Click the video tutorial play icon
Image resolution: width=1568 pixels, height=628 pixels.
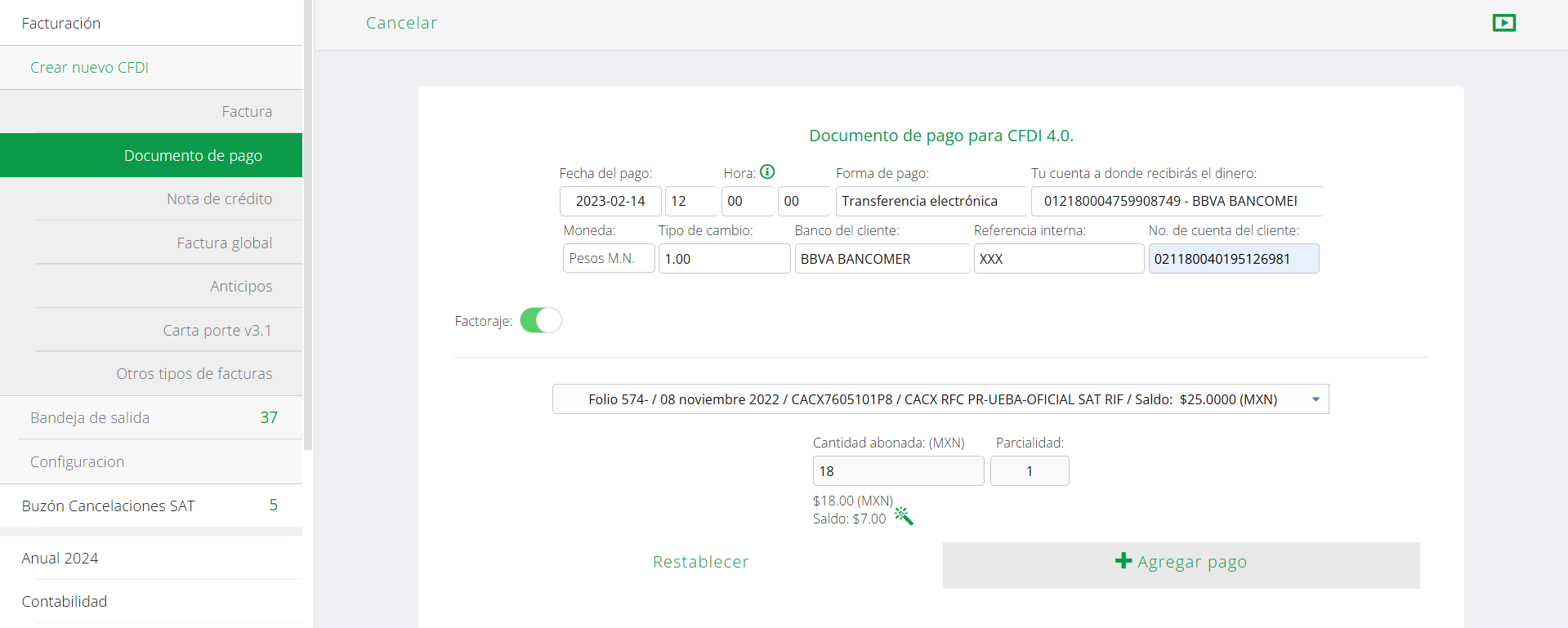(1503, 23)
